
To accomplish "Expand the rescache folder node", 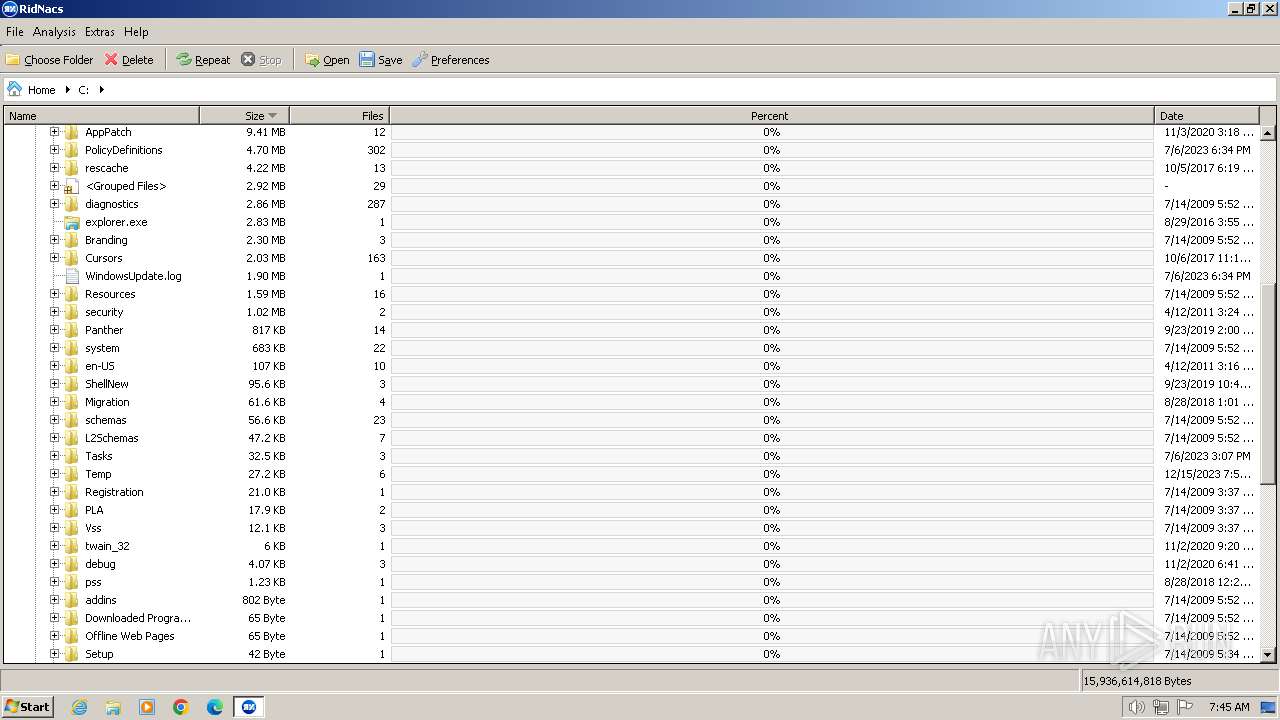I will pos(54,168).
